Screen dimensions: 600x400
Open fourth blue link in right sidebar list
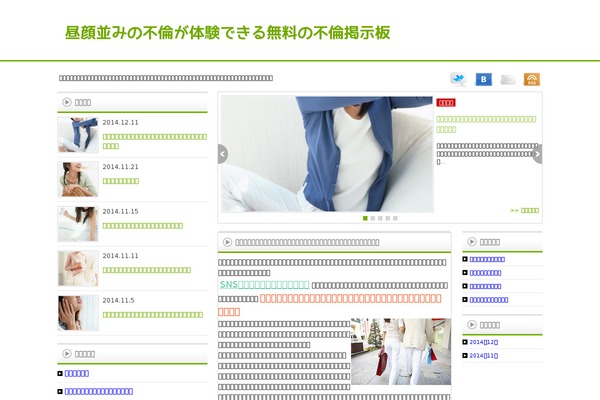(x=489, y=300)
